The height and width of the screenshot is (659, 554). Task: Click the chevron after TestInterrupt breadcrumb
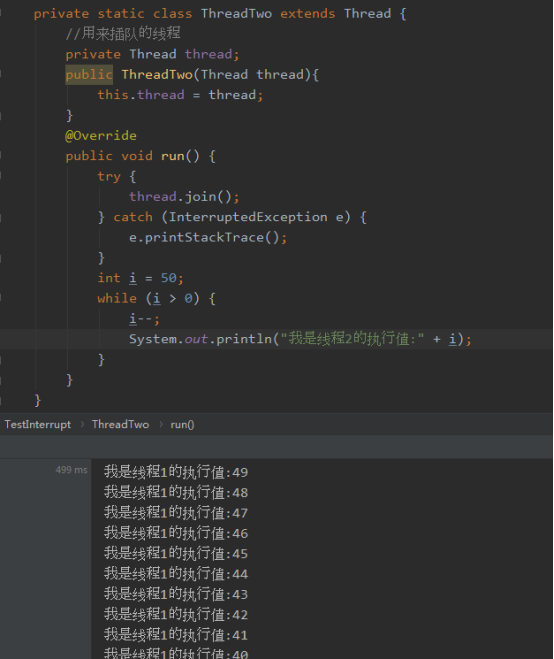pyautogui.click(x=82, y=424)
